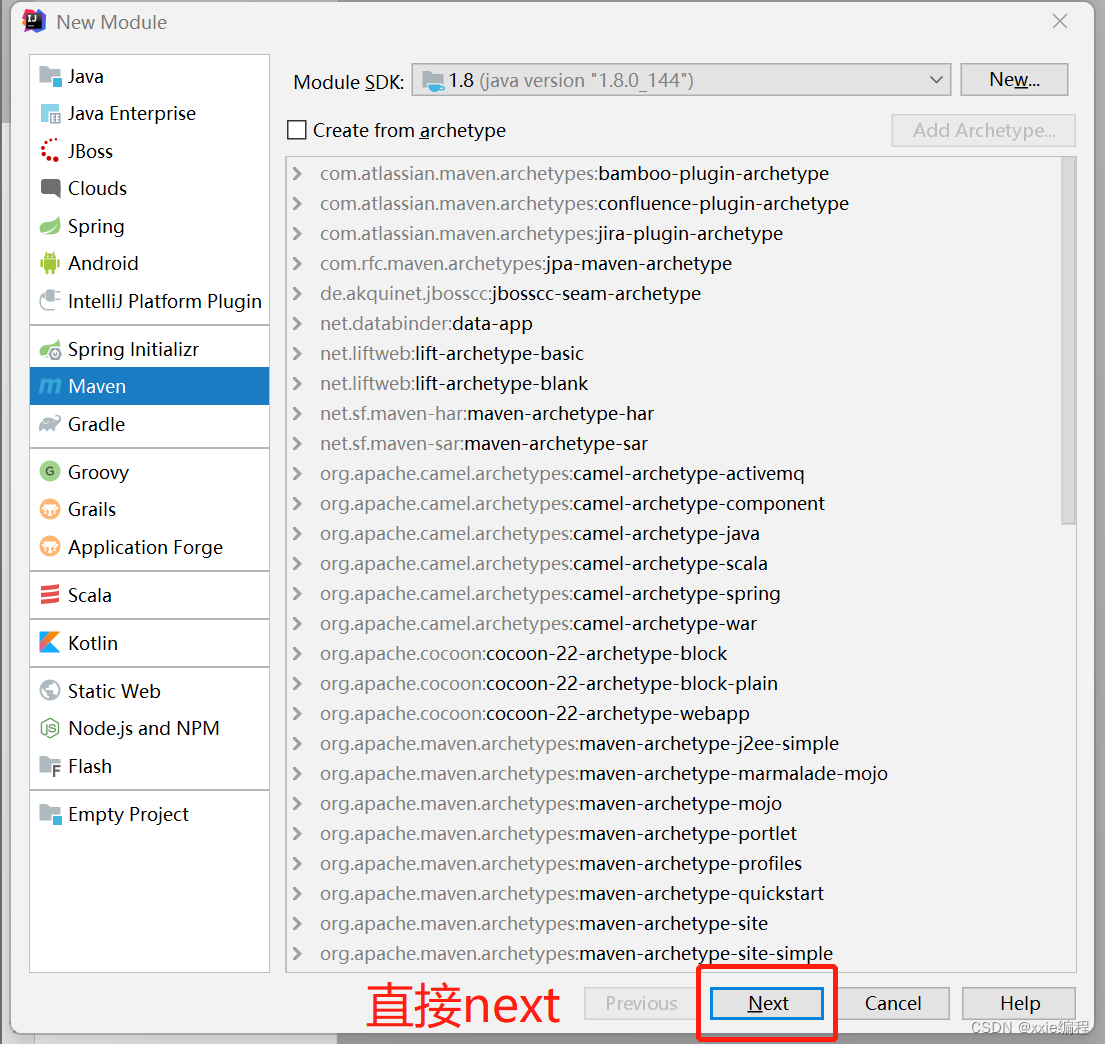Select Kotlin module type
Viewport: 1105px width, 1044px height.
pyautogui.click(x=149, y=642)
